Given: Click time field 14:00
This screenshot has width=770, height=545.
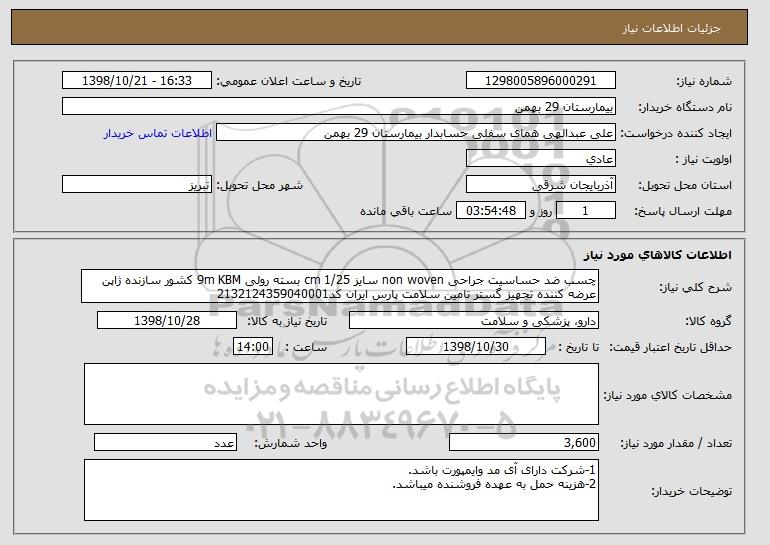Looking at the screenshot, I should 253,347.
